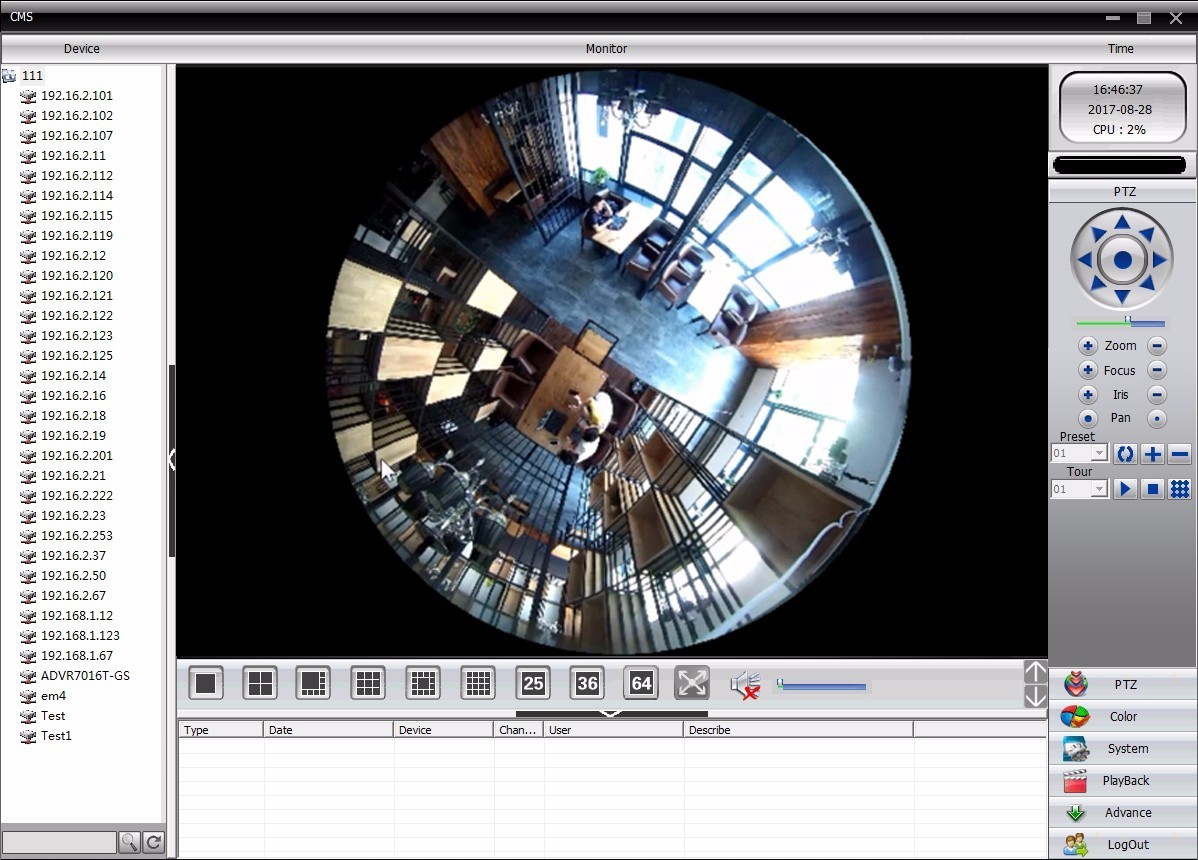Switch to 64-view layout
Screen dimensions: 1198x860
coord(641,684)
